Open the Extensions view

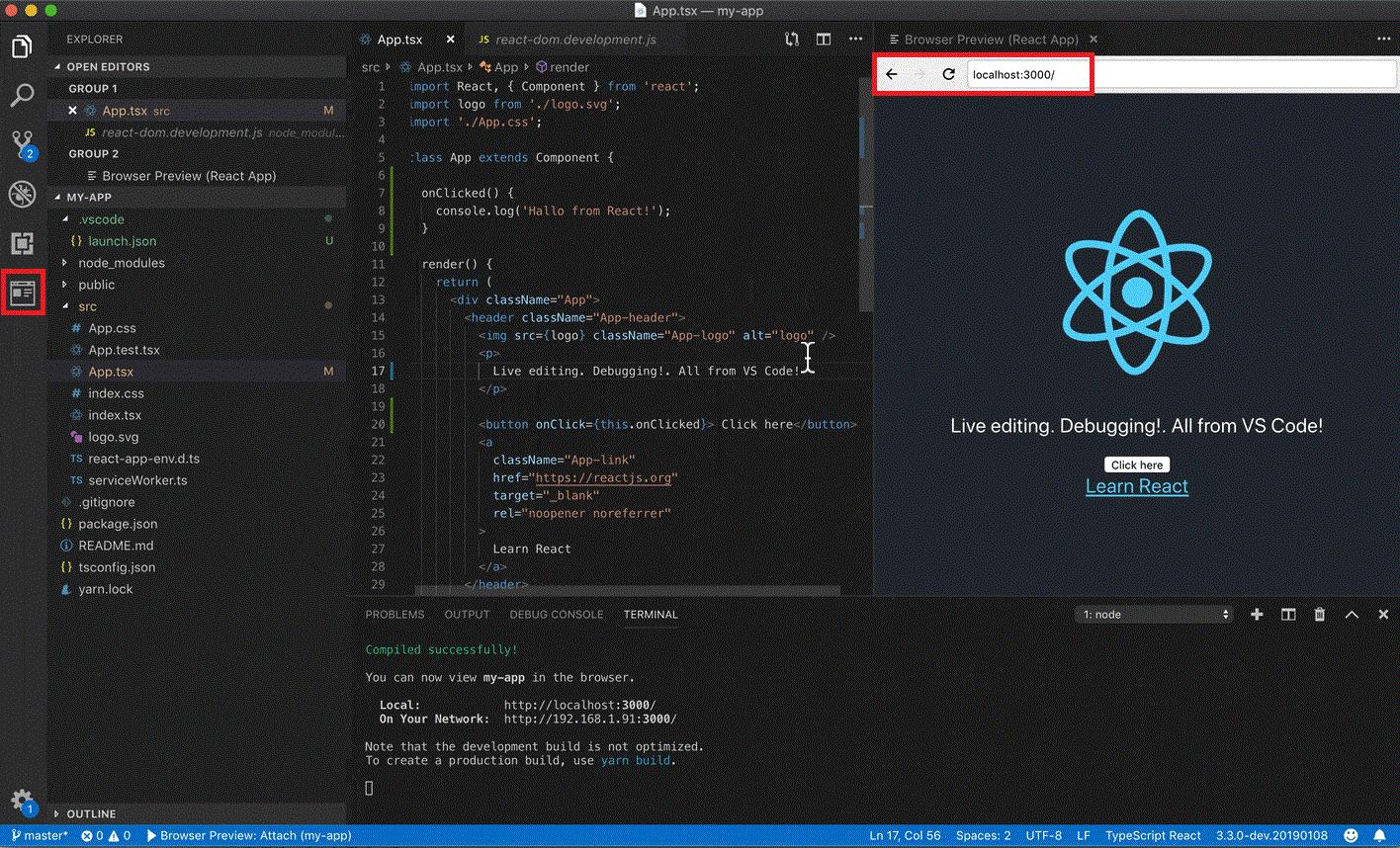(x=22, y=243)
